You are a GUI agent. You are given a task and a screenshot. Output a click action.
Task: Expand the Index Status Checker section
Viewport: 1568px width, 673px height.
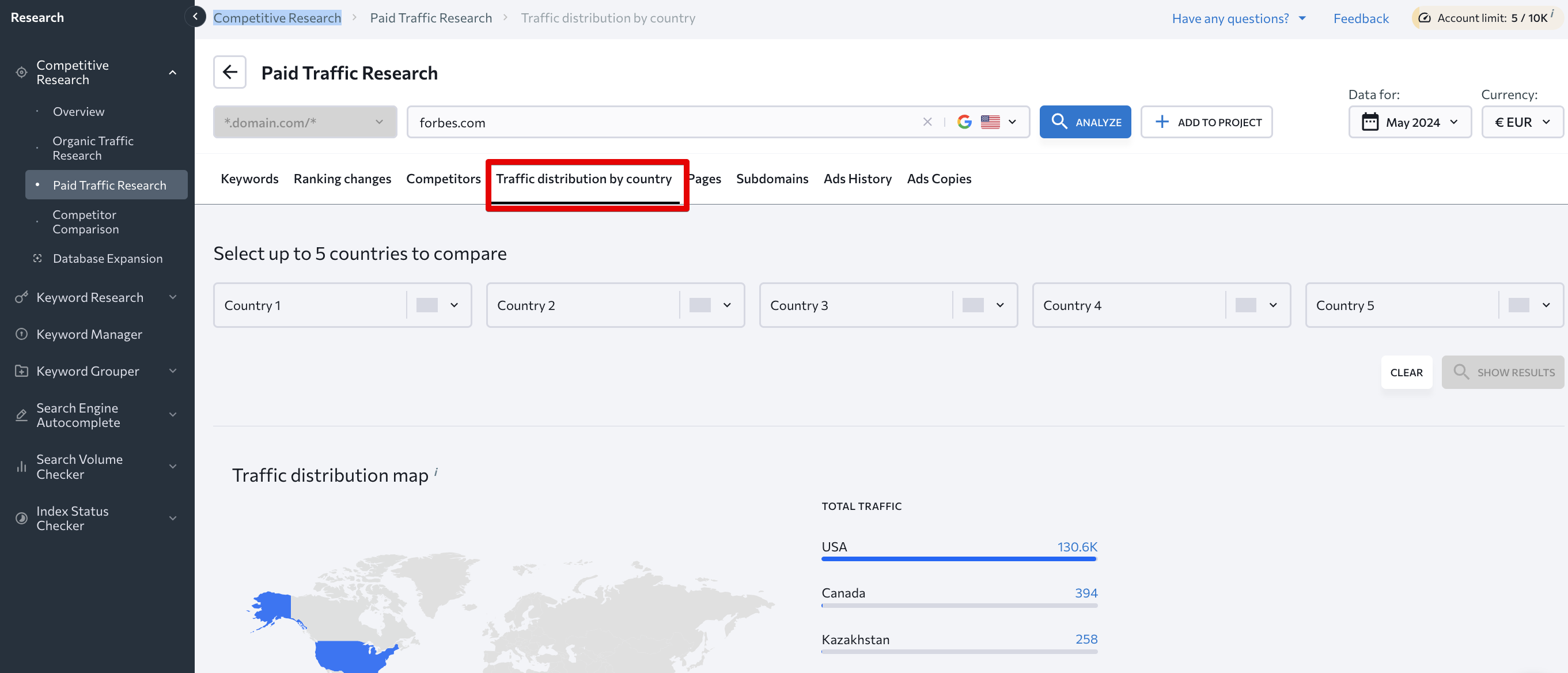tap(173, 519)
